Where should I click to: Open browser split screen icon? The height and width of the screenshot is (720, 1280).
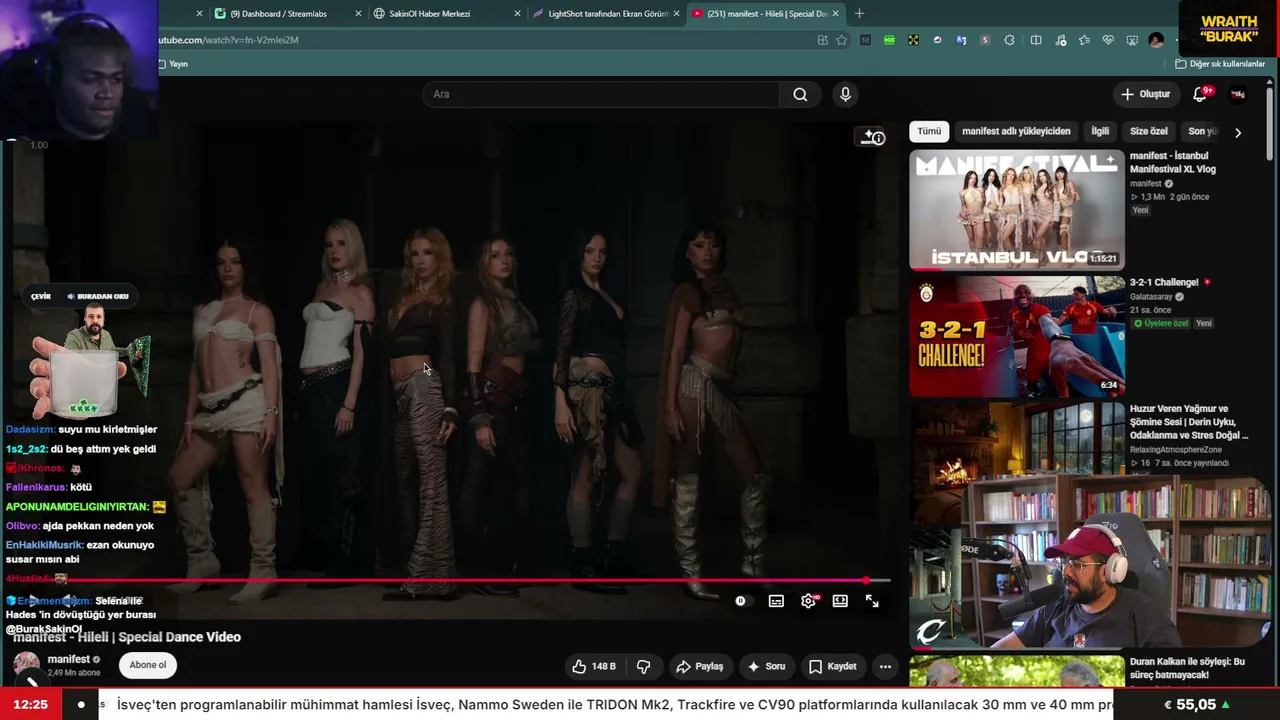click(x=1036, y=40)
